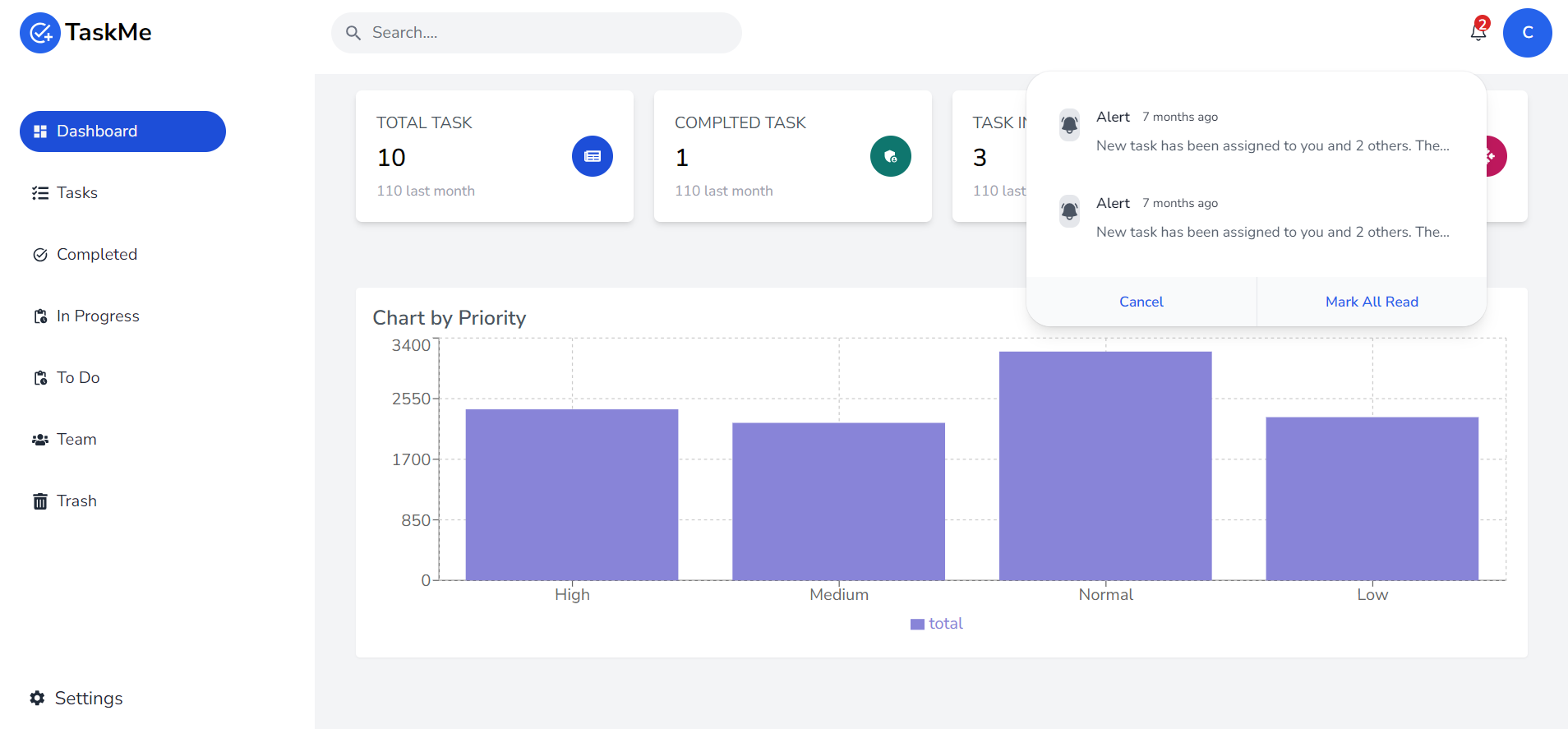Open the To Do page

point(122,378)
